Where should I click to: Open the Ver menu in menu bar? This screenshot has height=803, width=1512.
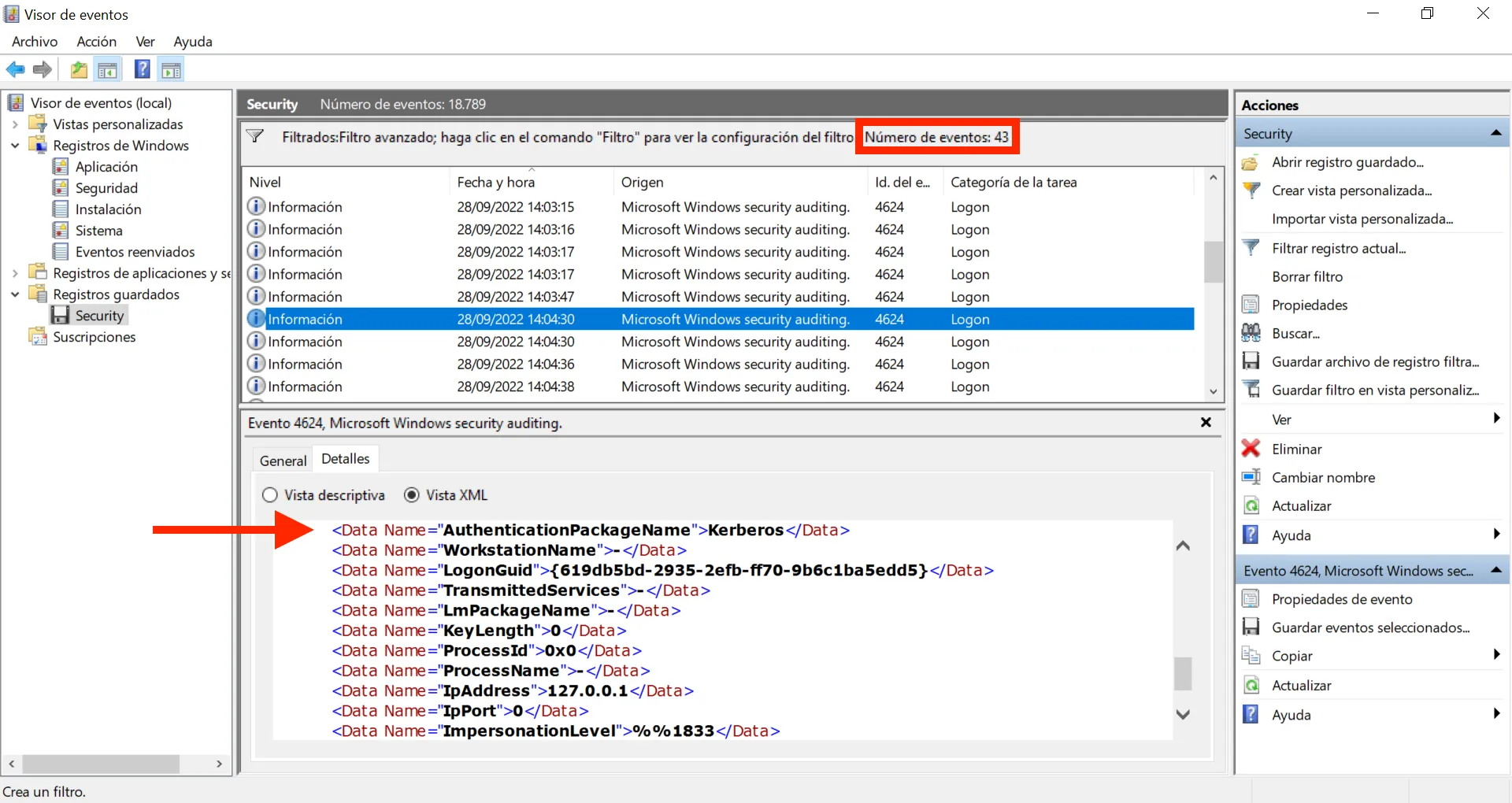click(145, 42)
